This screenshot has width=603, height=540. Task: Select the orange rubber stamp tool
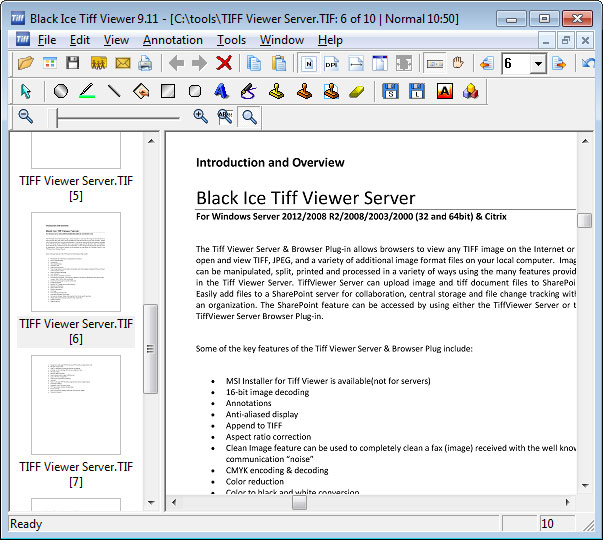(x=304, y=91)
